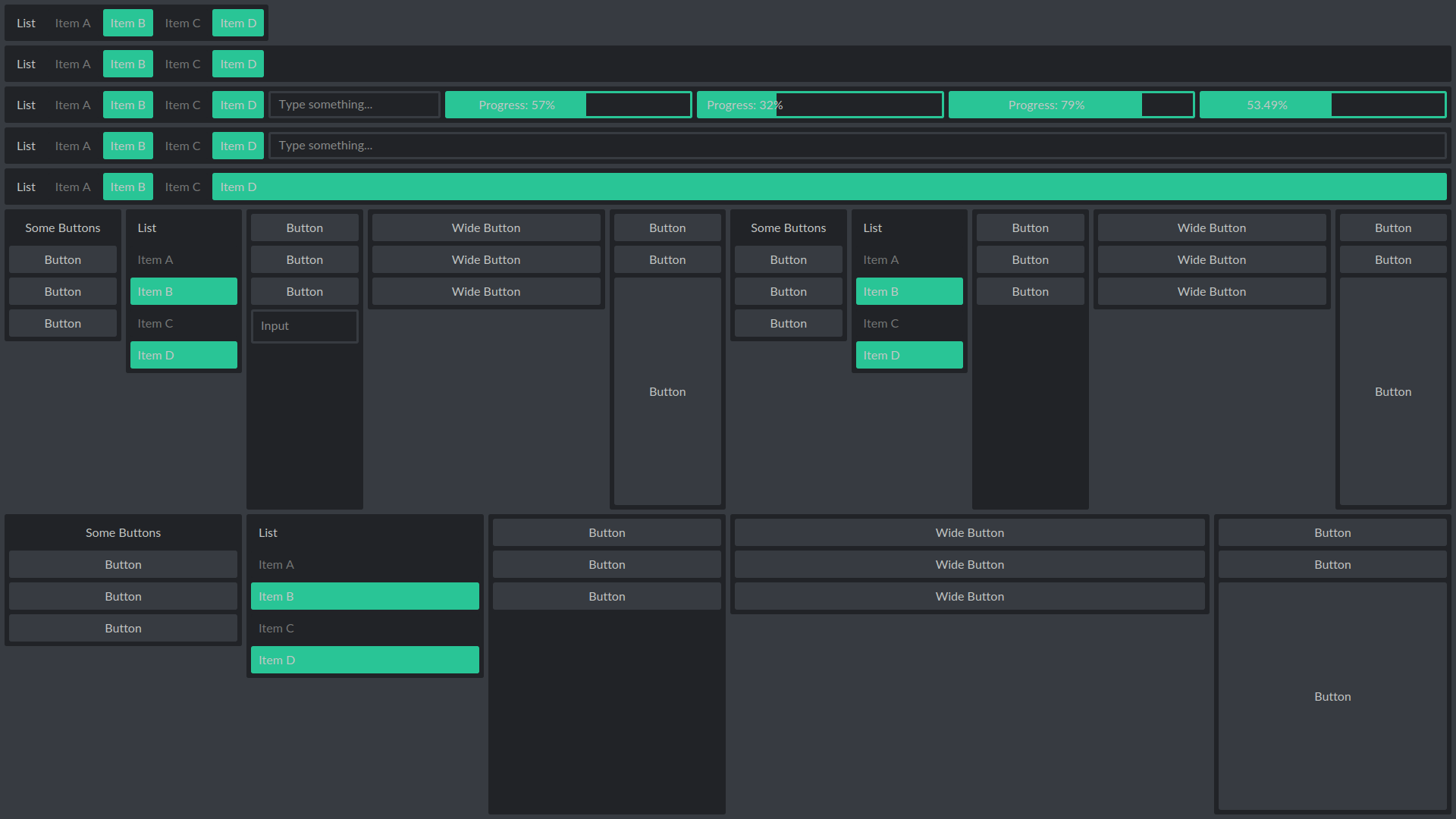Select 'Item B' in right-side list panel
Viewport: 1456px width, 819px height.
pos(908,291)
